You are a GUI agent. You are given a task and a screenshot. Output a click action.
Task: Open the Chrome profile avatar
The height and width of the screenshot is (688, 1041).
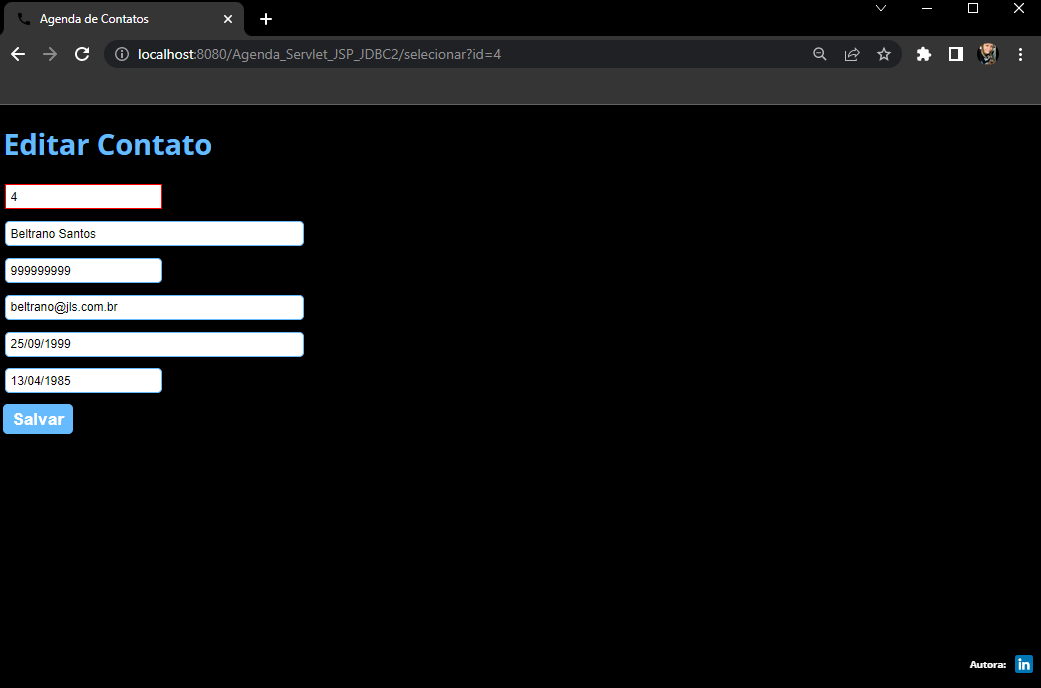click(x=988, y=54)
